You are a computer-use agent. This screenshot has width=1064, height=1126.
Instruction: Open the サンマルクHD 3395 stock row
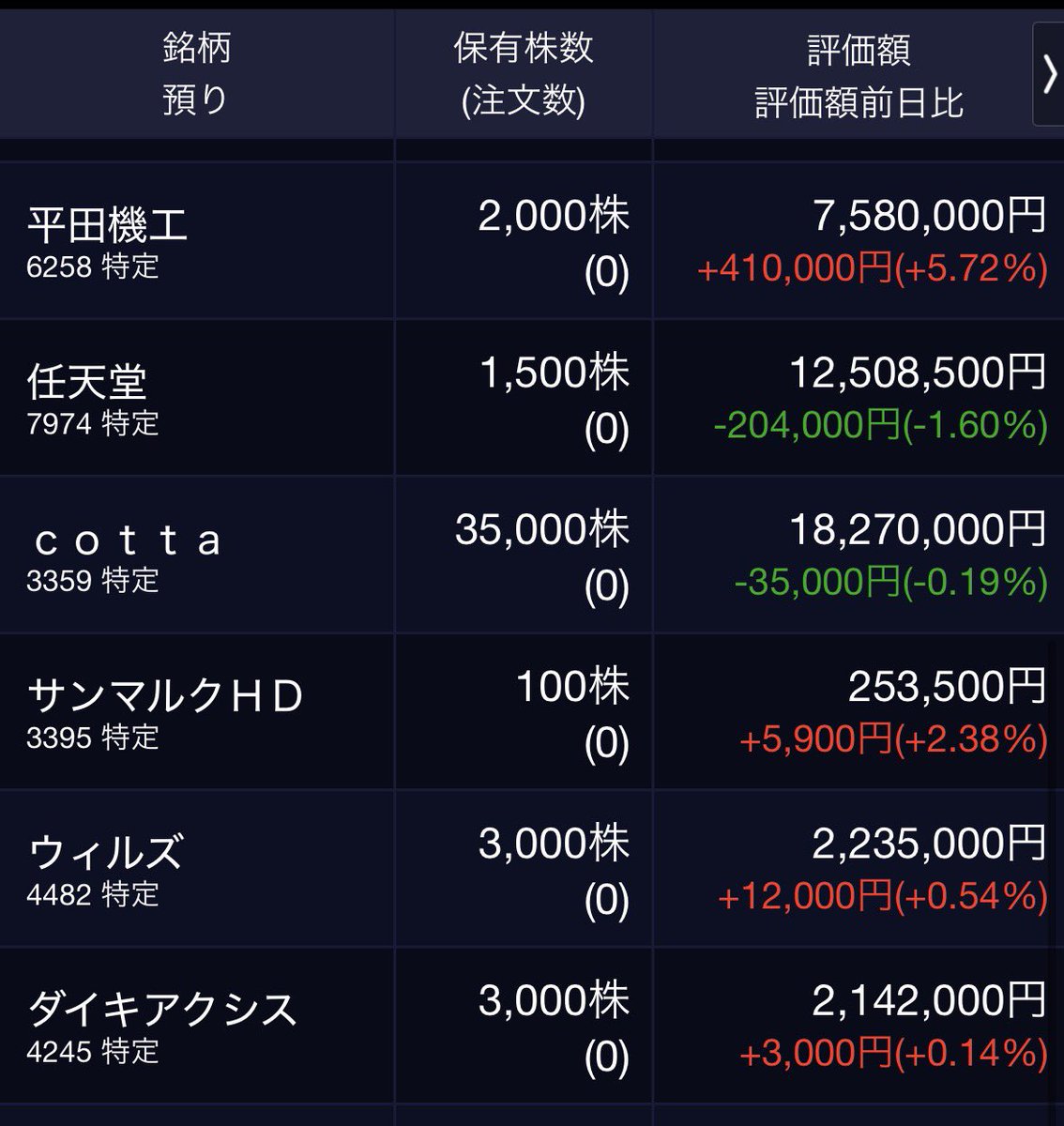(532, 711)
